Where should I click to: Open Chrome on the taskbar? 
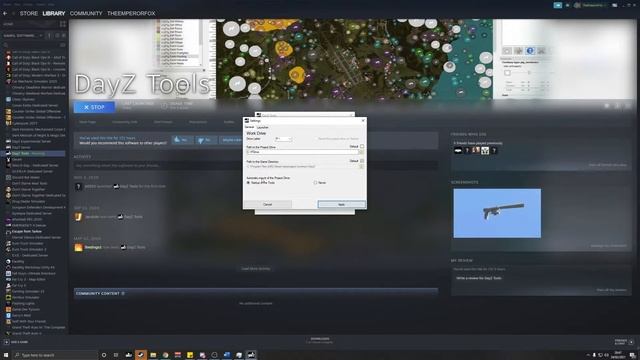165,355
